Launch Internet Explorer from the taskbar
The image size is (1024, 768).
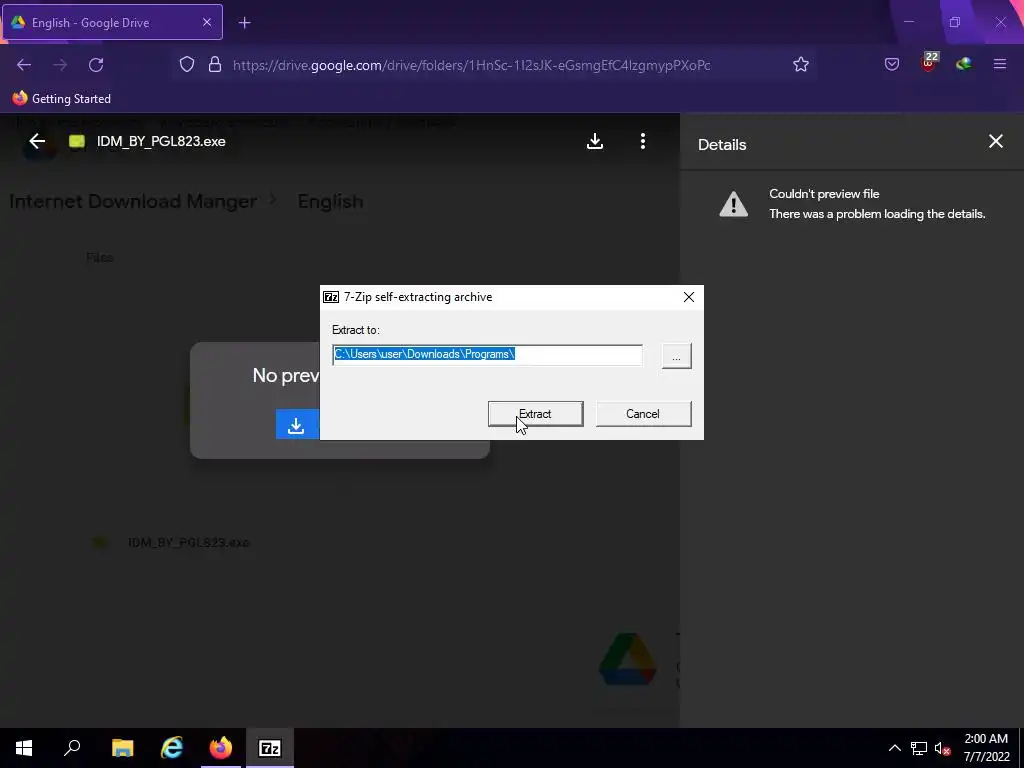(x=172, y=748)
